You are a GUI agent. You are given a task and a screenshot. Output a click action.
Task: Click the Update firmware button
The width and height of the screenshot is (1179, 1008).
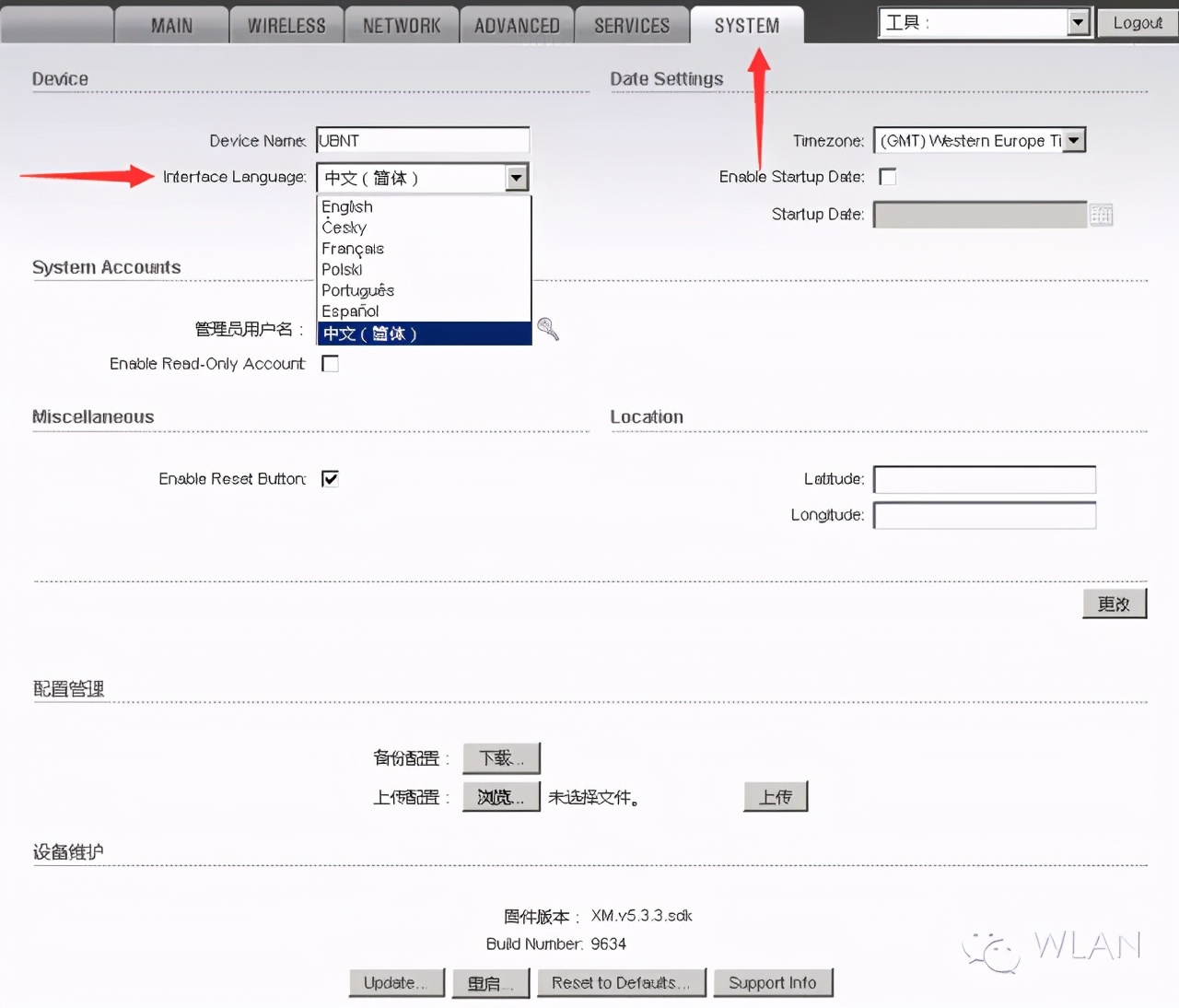click(x=396, y=983)
